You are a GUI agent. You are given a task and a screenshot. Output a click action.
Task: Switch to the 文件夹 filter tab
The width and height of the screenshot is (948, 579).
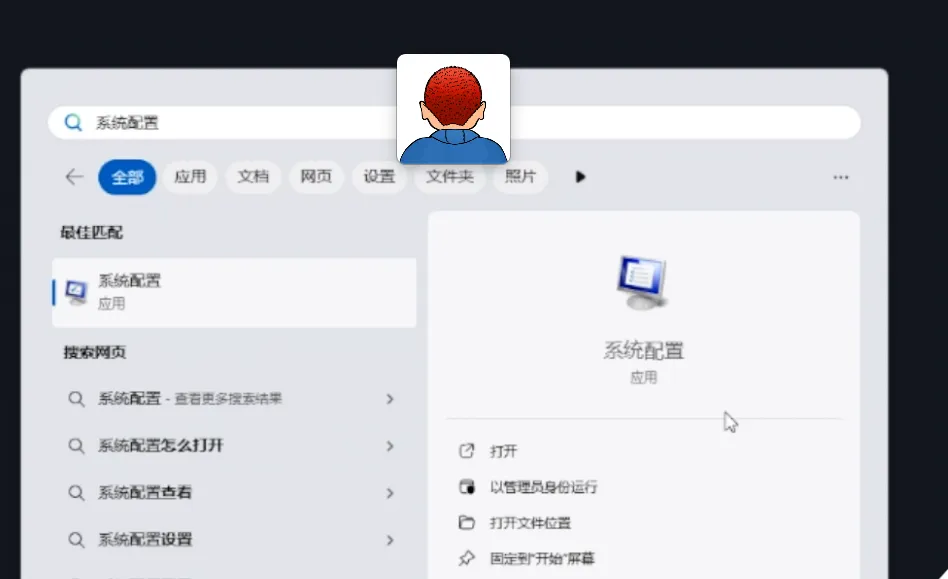(450, 177)
